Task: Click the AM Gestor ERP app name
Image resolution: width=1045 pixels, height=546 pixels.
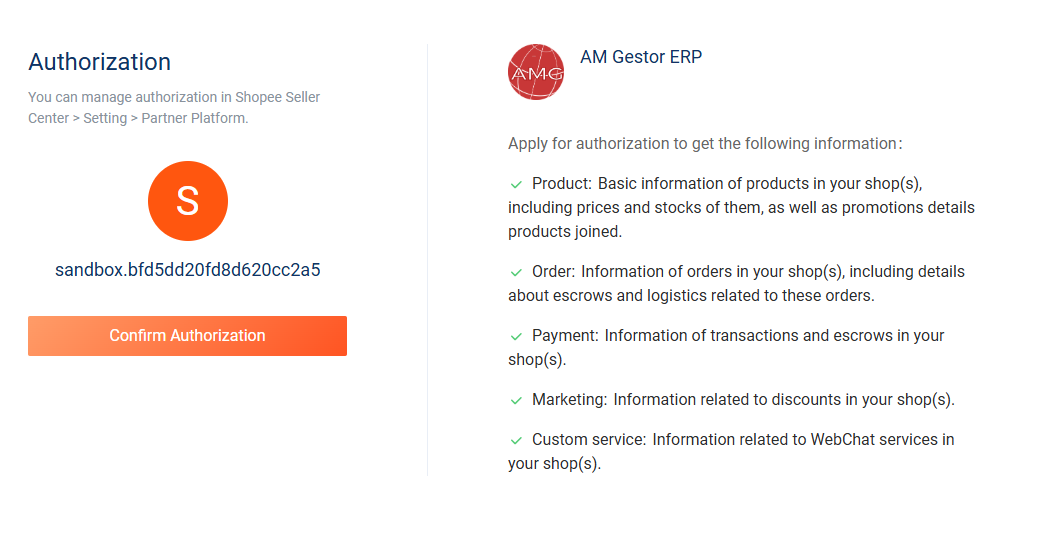Action: click(641, 57)
